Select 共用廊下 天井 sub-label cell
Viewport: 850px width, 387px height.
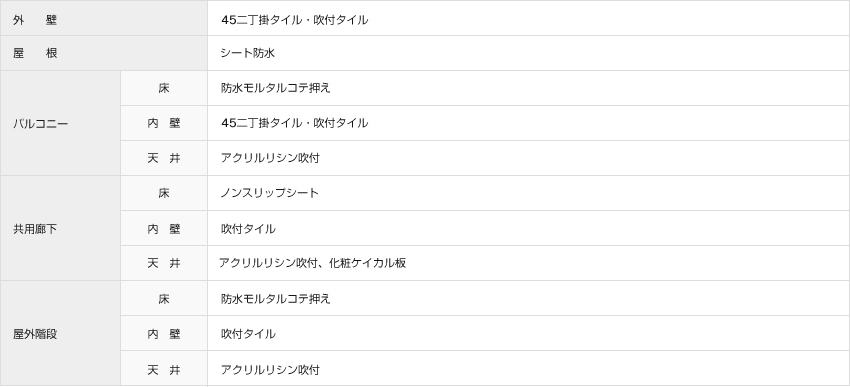(x=164, y=263)
